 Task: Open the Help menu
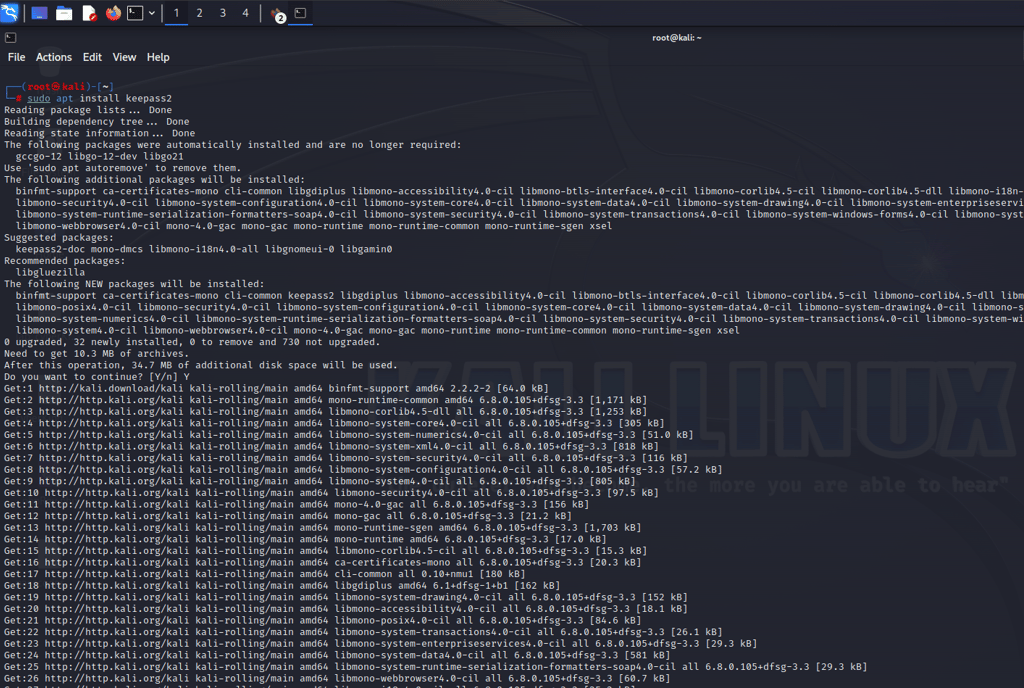pyautogui.click(x=158, y=57)
